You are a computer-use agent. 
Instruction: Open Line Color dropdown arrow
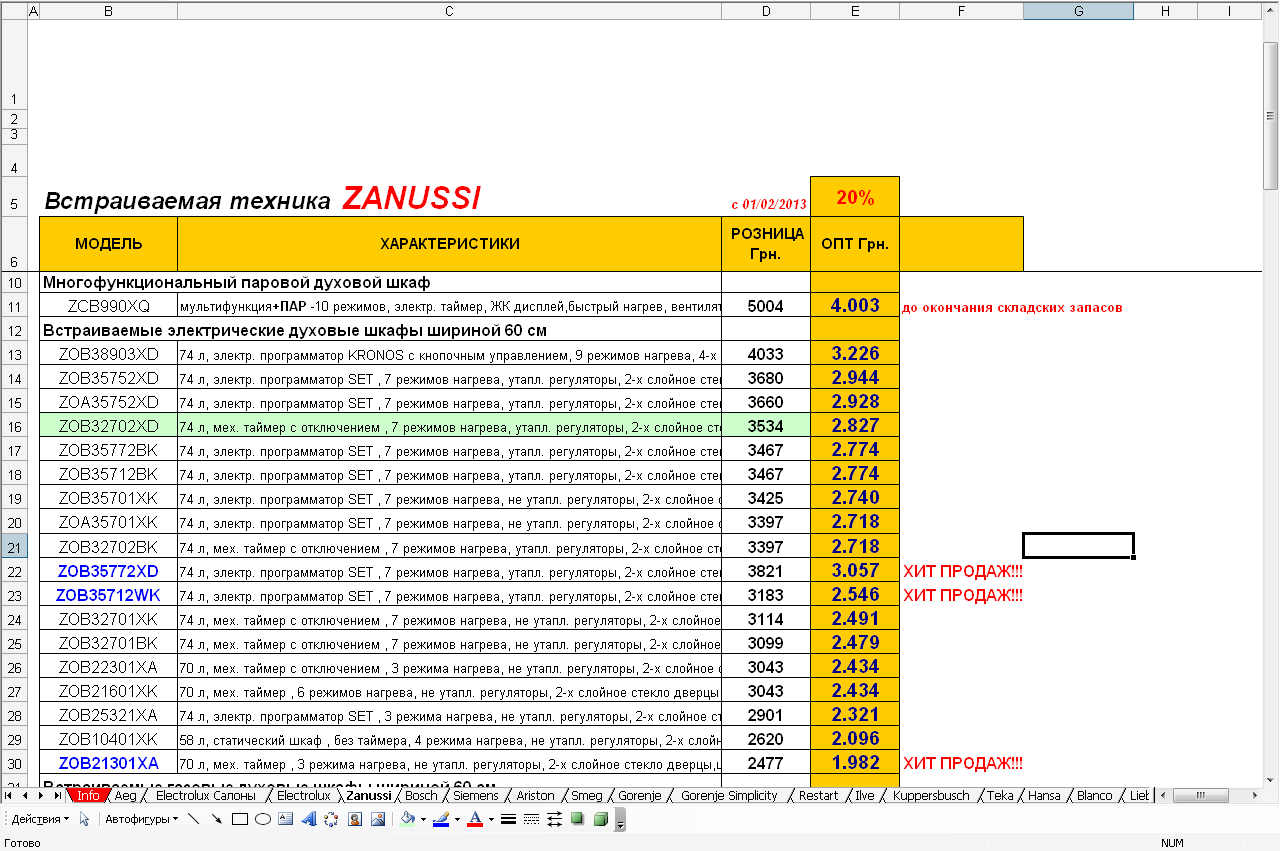tap(457, 819)
